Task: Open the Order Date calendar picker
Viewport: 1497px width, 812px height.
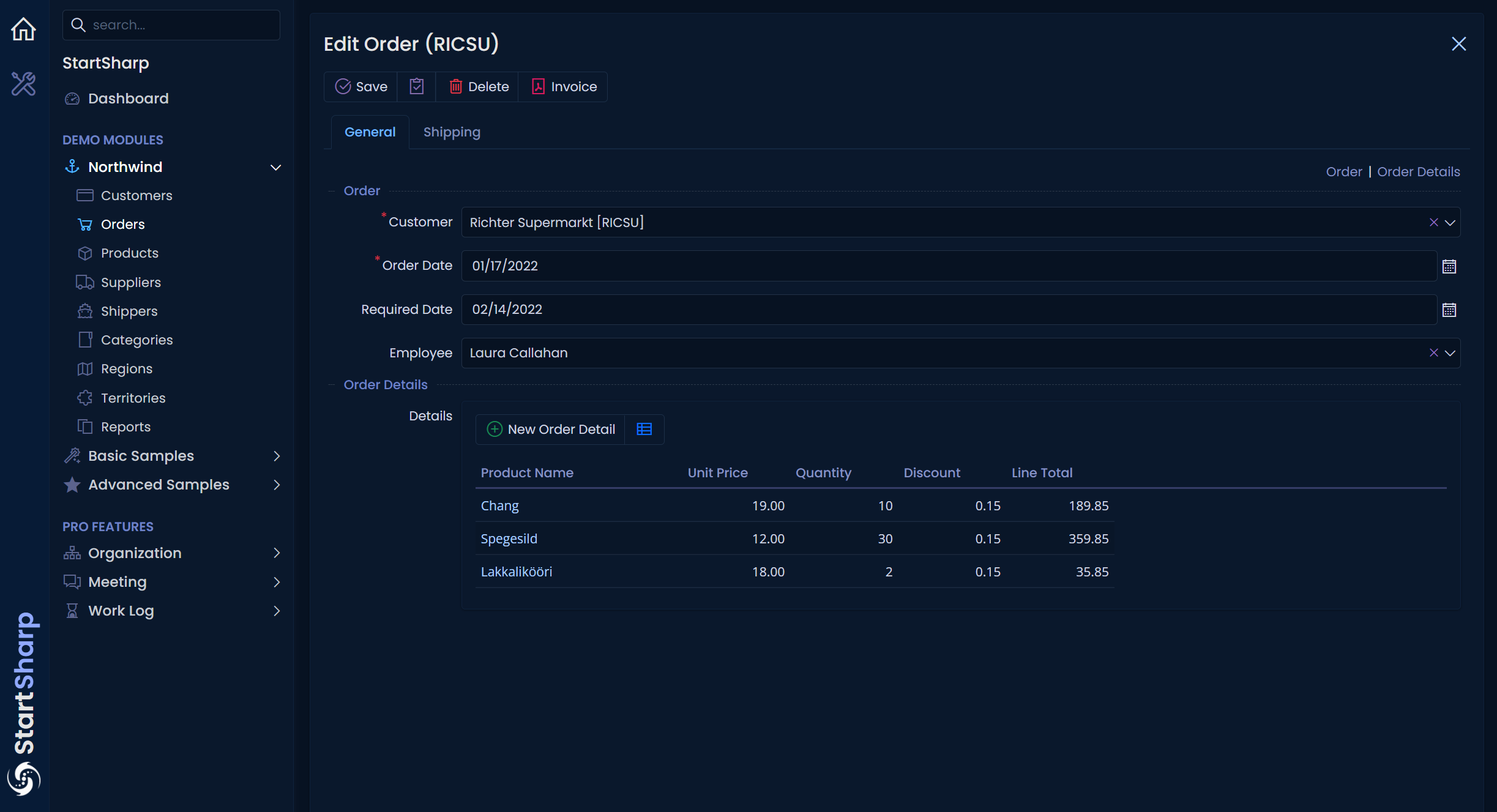Action: (1449, 266)
